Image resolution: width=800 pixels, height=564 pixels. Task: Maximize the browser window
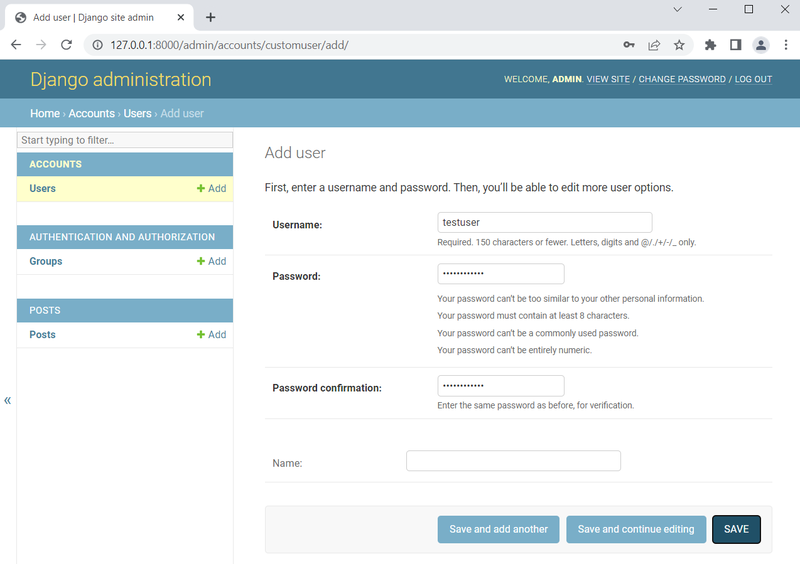pos(748,9)
